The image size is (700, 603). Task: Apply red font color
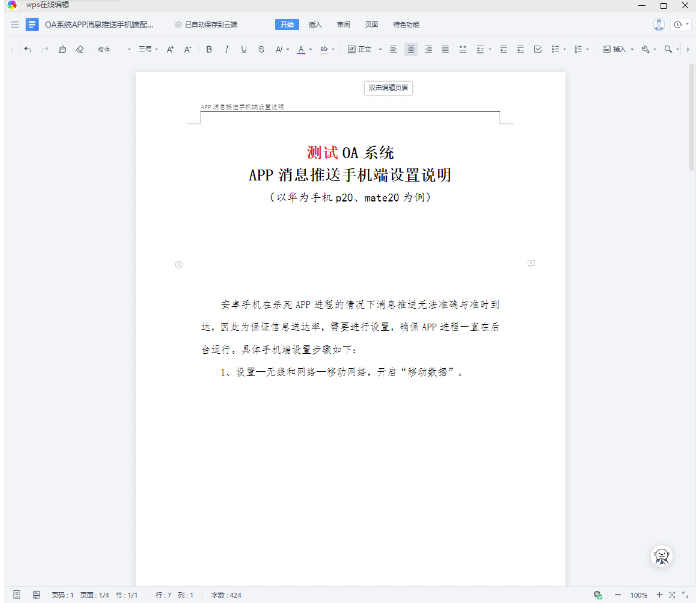pos(301,49)
